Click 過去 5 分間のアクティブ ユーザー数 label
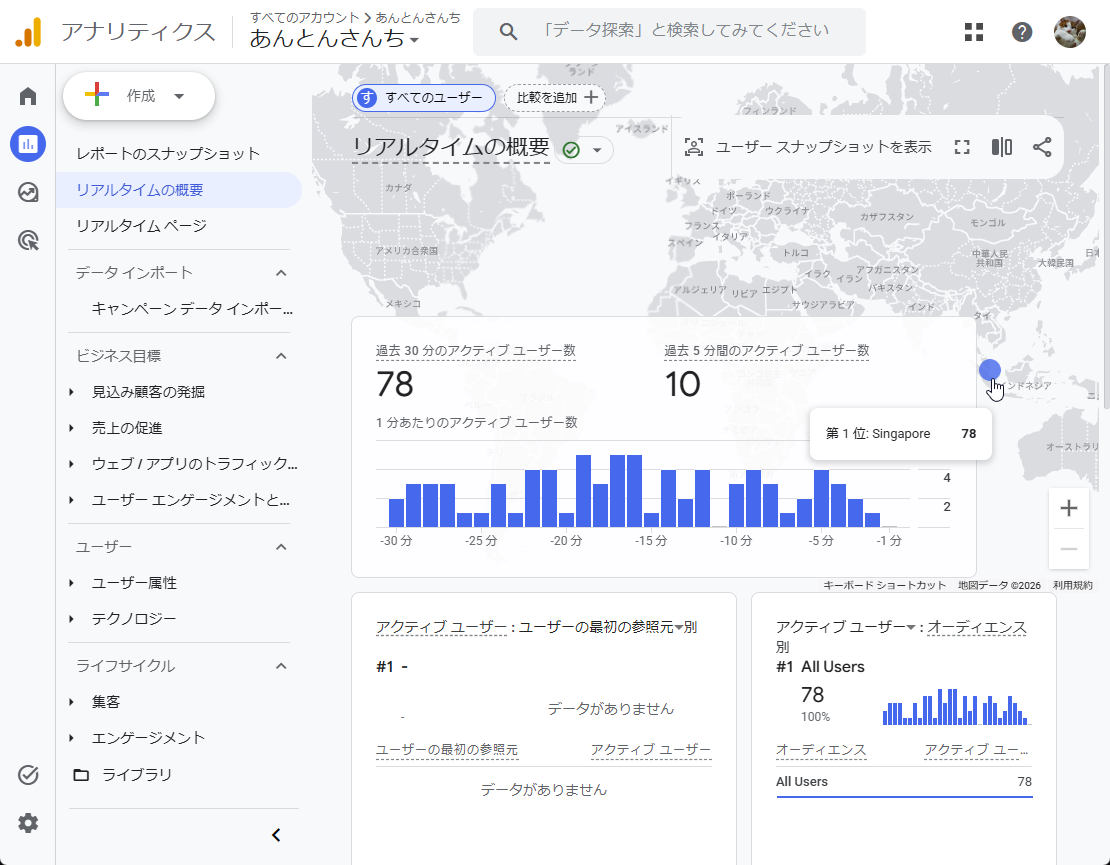 [766, 351]
